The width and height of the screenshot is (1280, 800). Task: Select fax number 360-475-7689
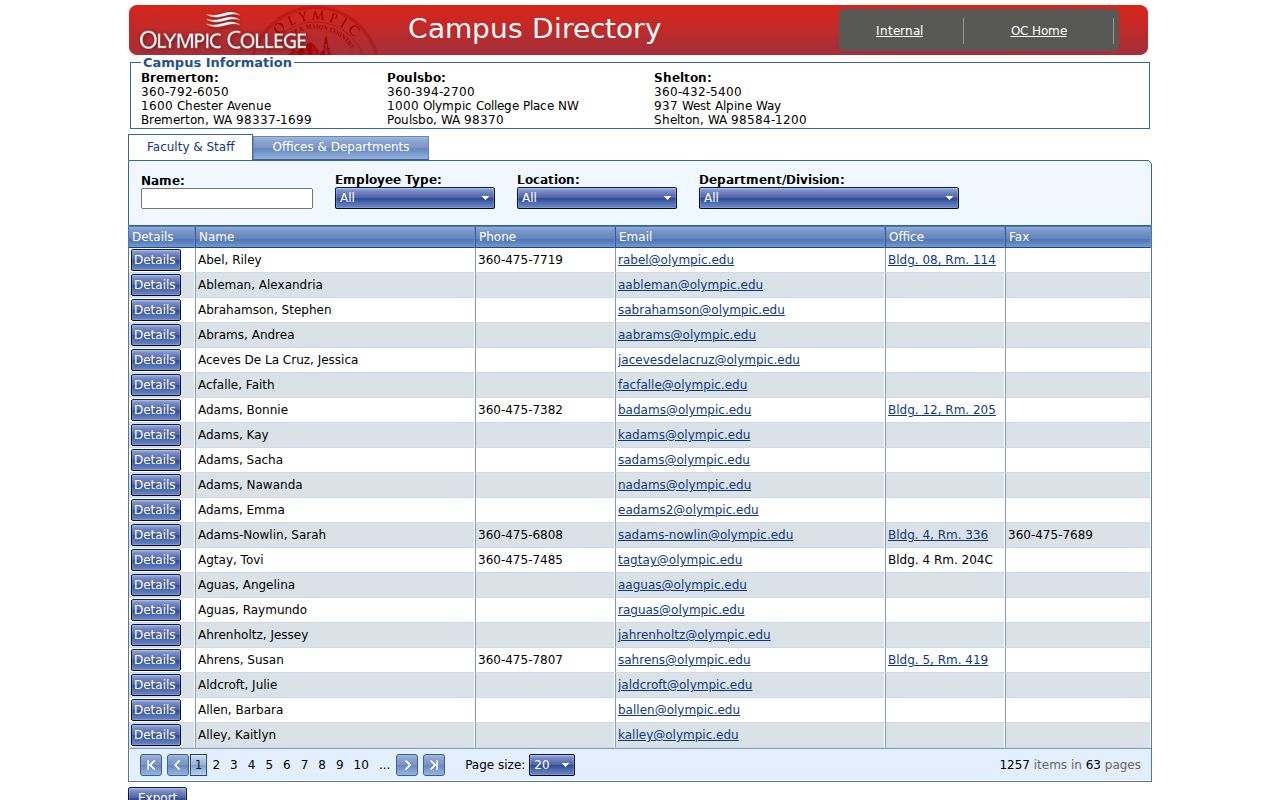pos(1050,535)
